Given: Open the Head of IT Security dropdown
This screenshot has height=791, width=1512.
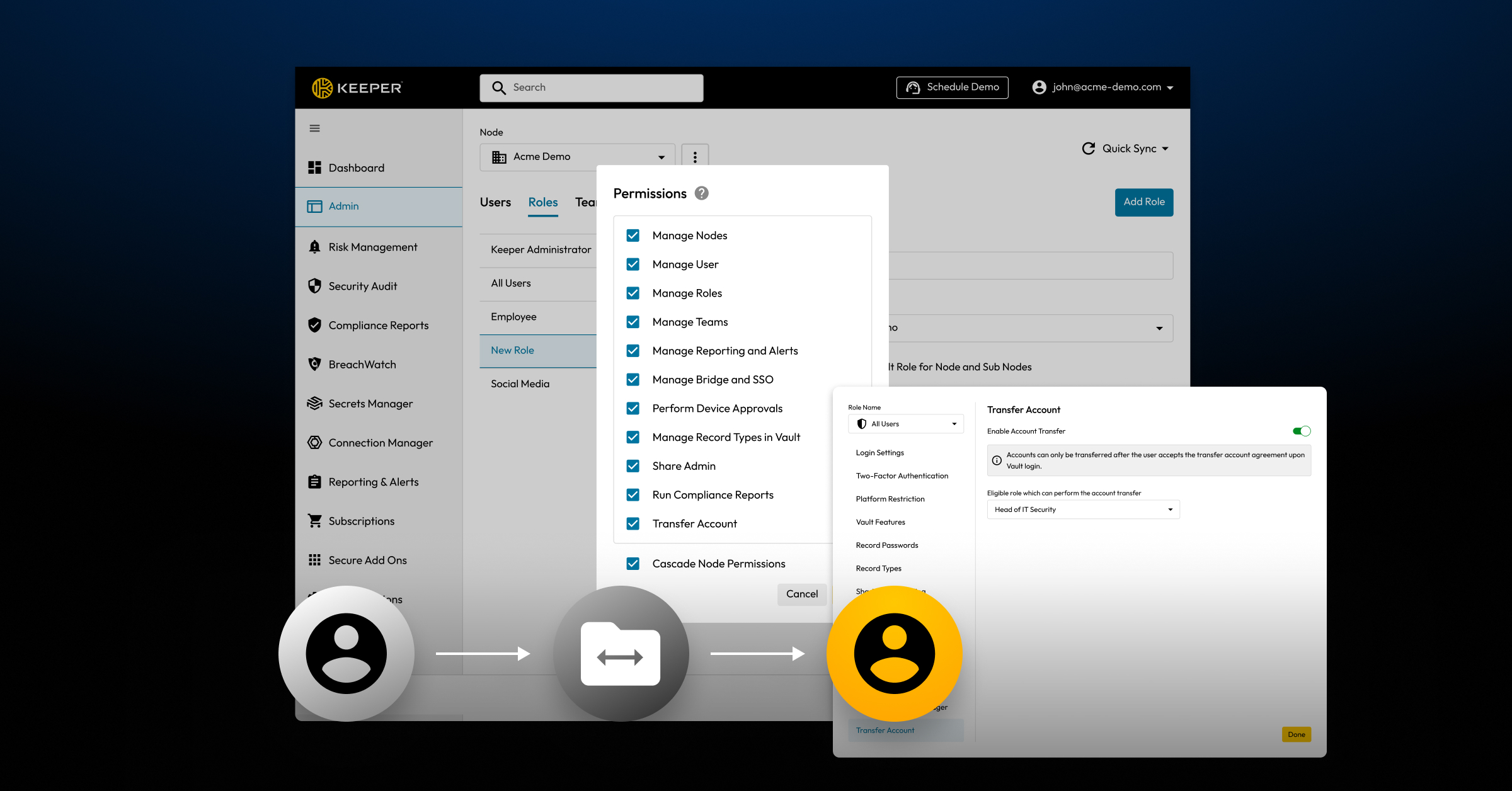Looking at the screenshot, I should click(x=1082, y=509).
